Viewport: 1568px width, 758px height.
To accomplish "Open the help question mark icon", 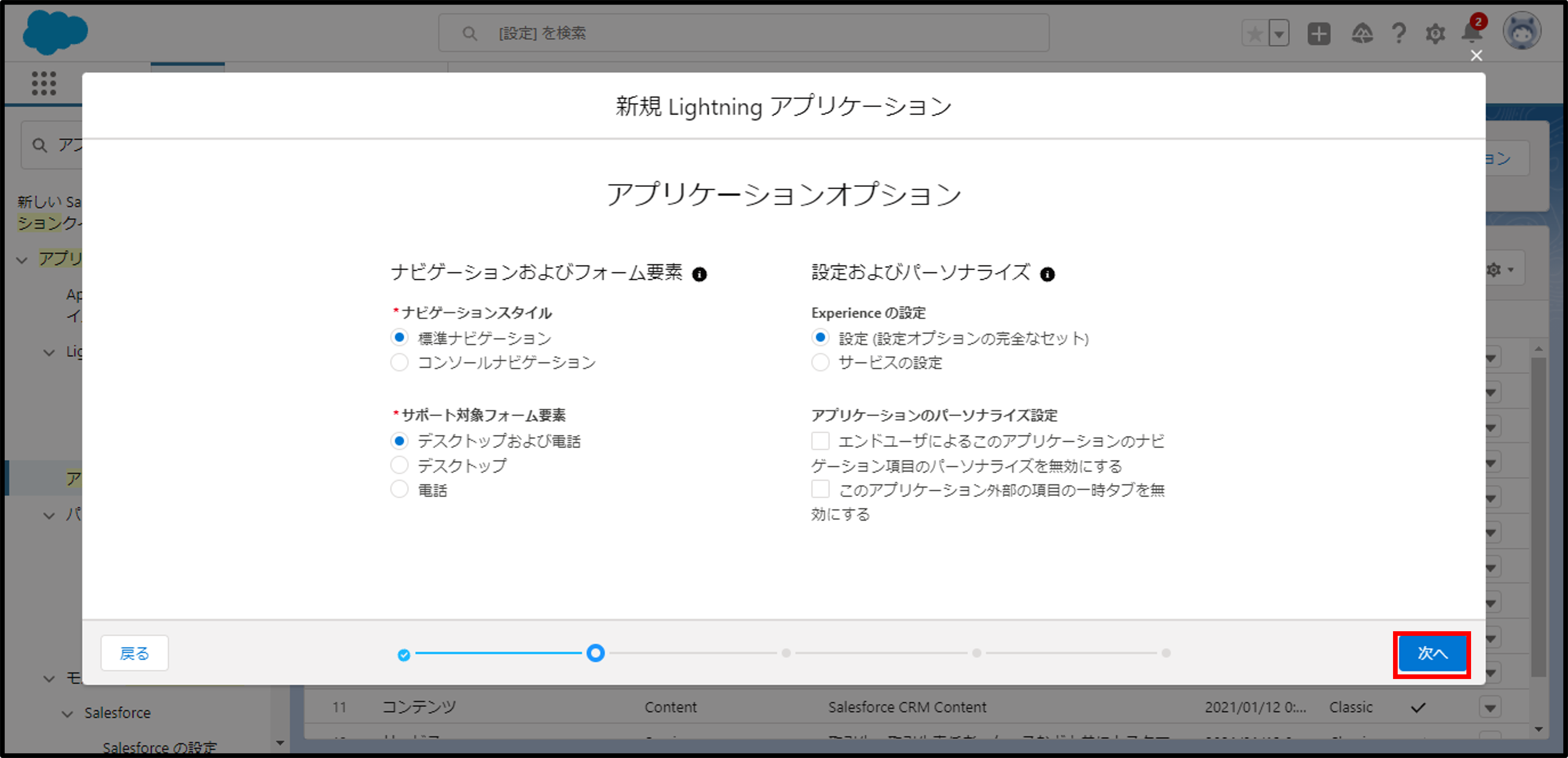I will pyautogui.click(x=1399, y=34).
